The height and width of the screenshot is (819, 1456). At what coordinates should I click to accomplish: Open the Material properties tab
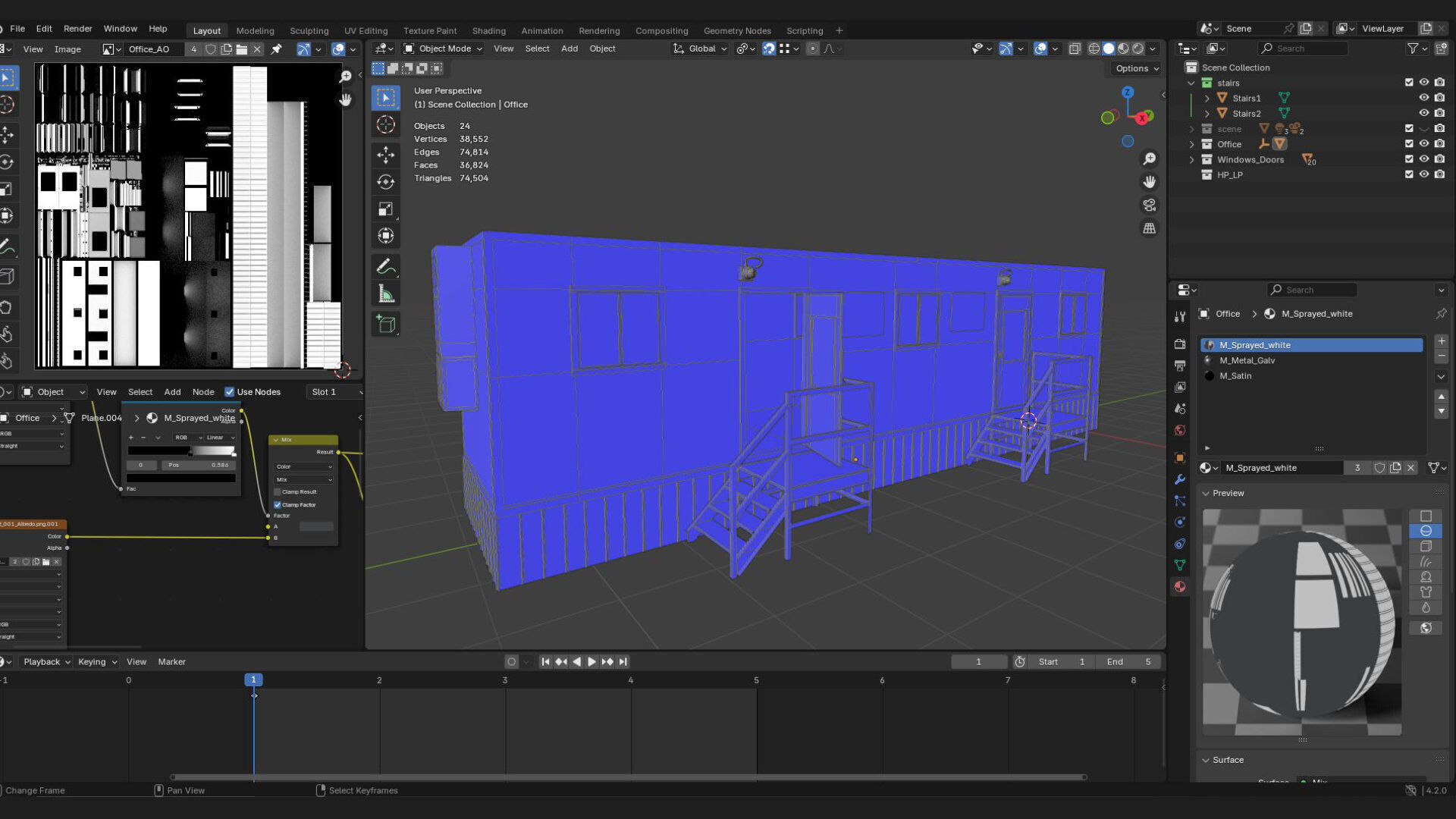tap(1180, 586)
